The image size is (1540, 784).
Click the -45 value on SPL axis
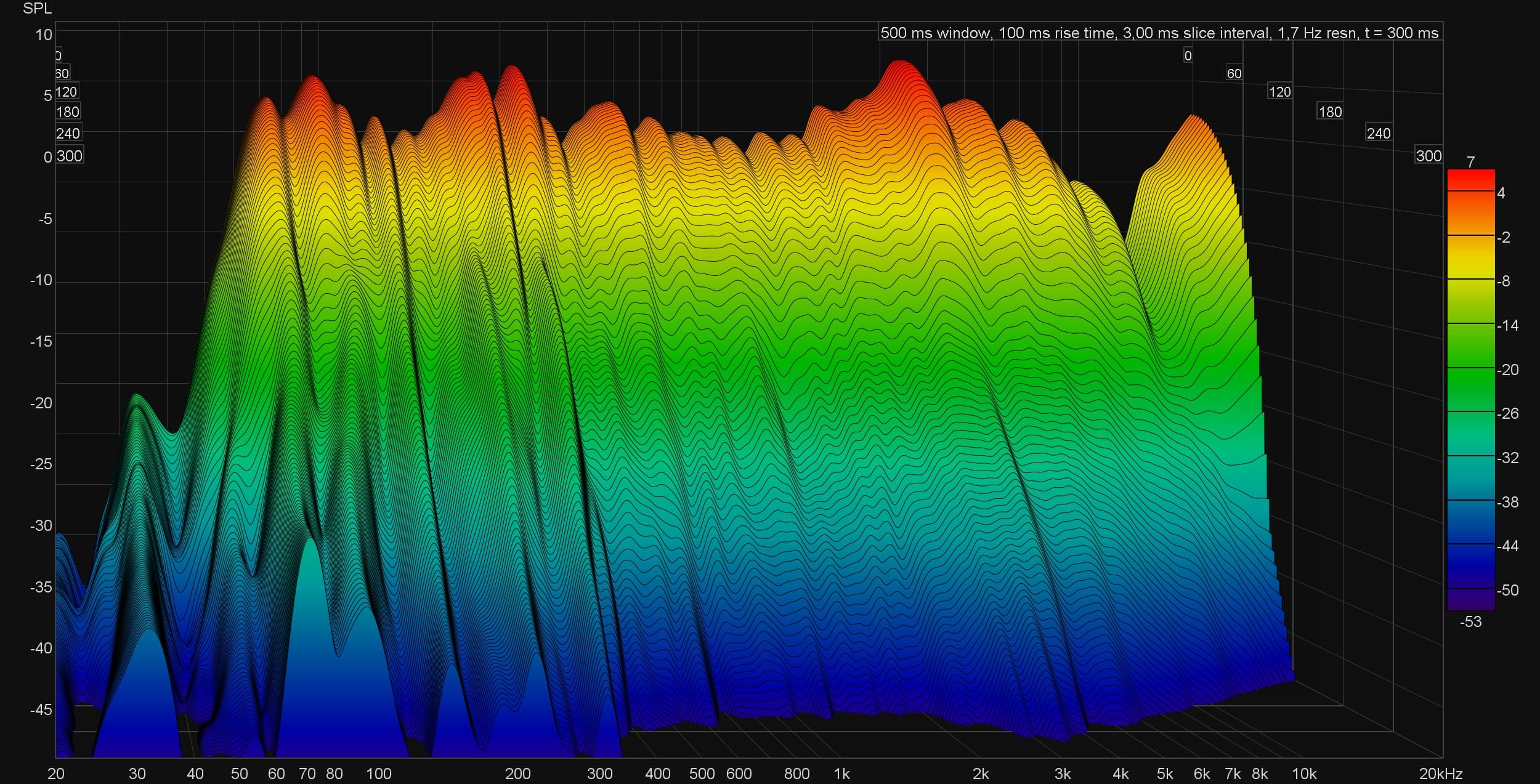click(x=41, y=709)
